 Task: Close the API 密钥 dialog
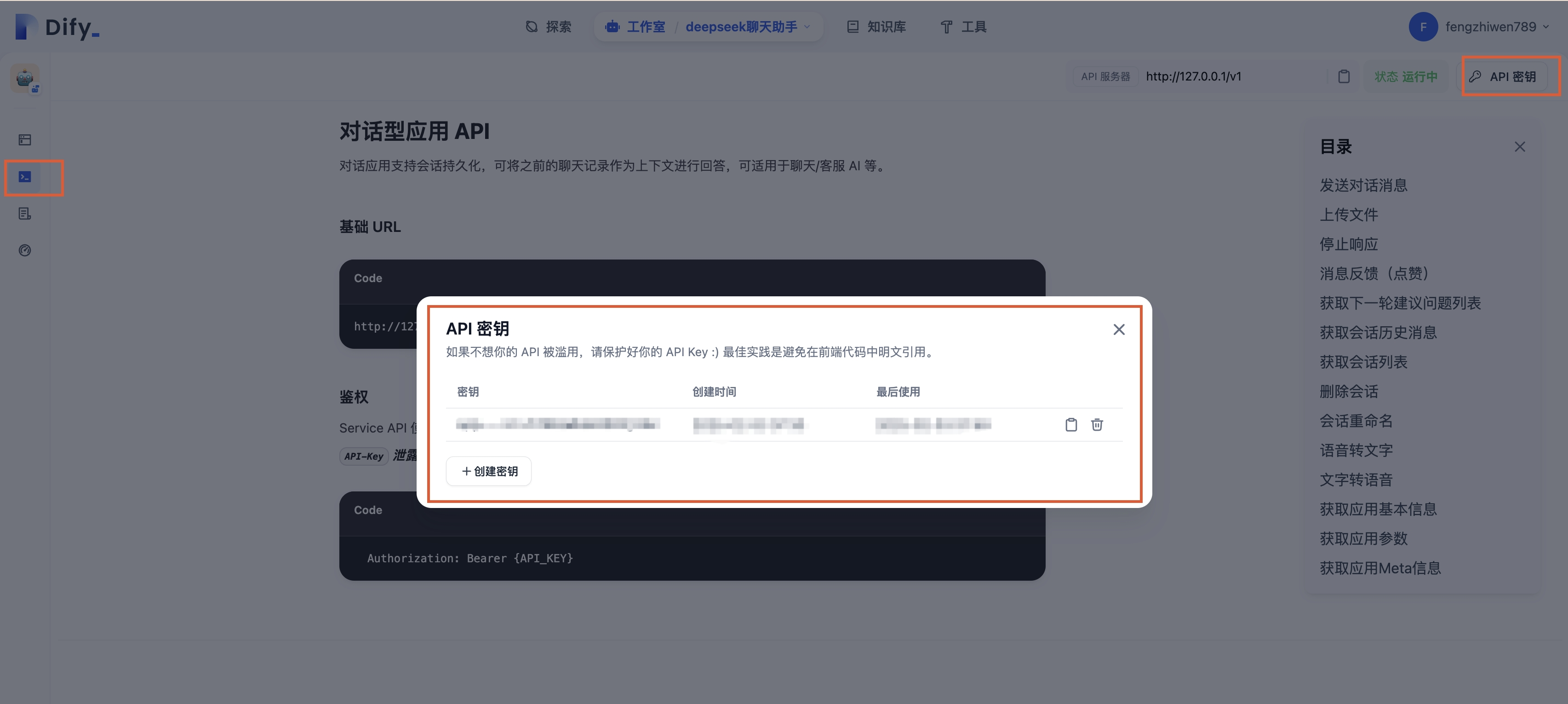(x=1119, y=329)
